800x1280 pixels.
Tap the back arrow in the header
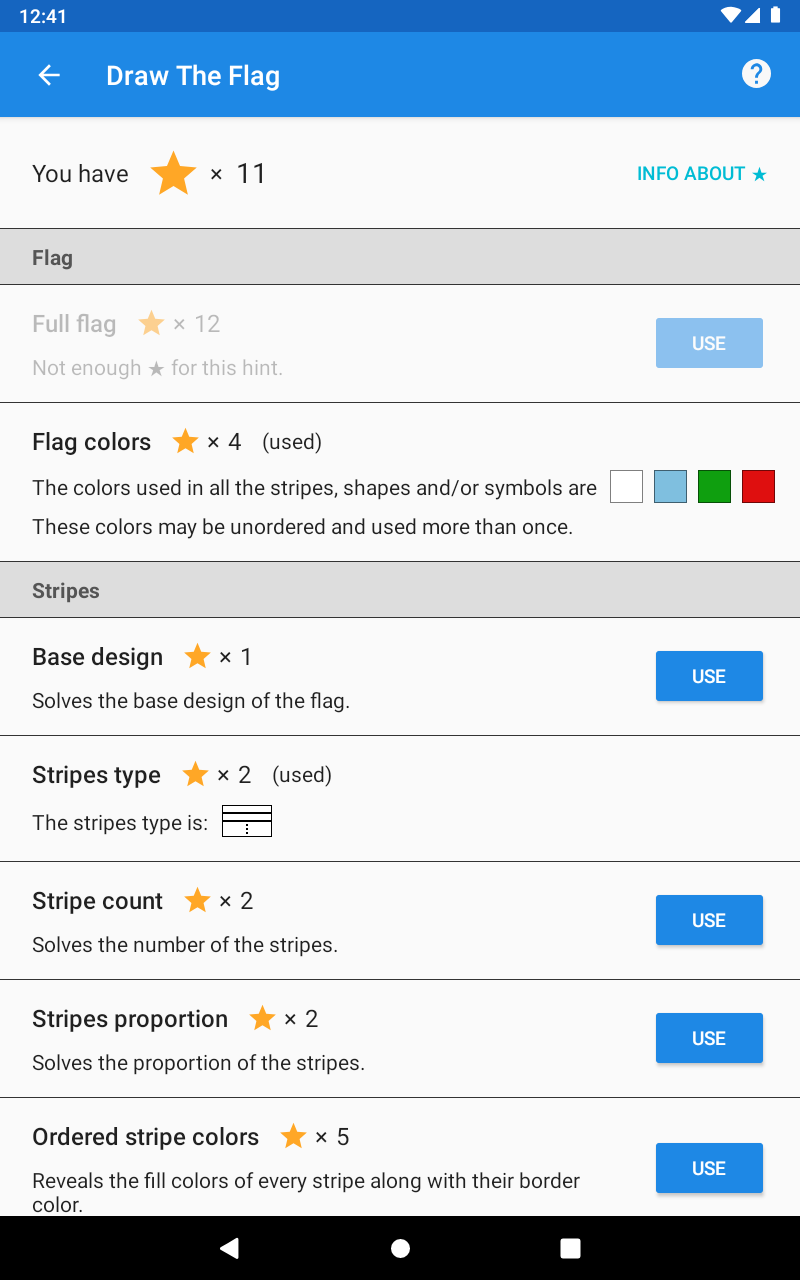click(x=49, y=75)
